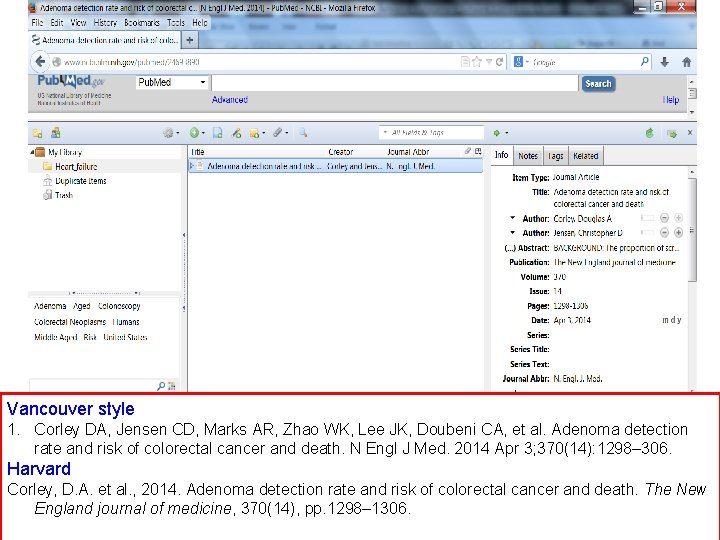Select Duplicate Items in library

tap(80, 181)
